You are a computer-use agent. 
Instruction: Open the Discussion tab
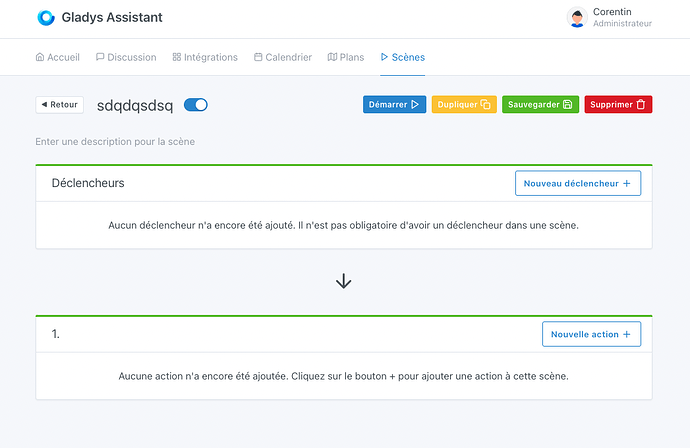click(126, 57)
